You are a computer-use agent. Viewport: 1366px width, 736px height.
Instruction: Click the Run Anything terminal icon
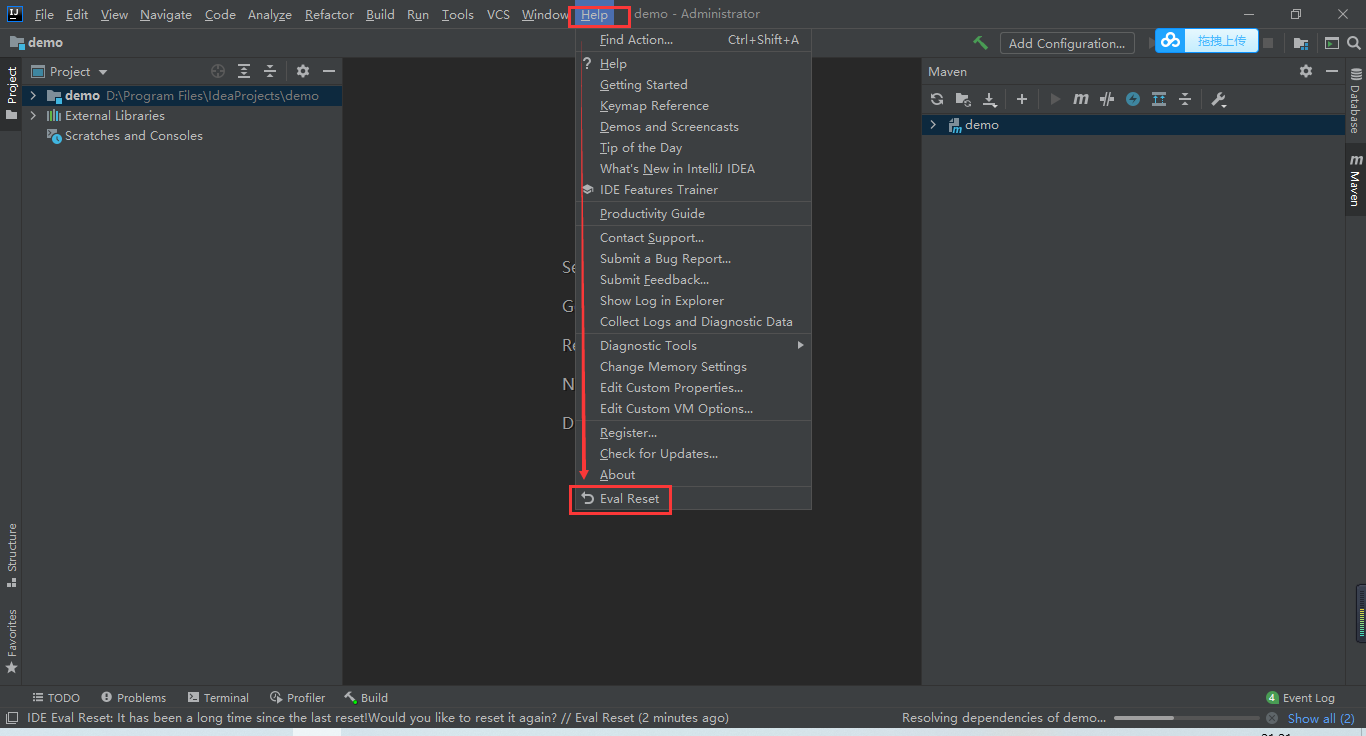pyautogui.click(x=1331, y=43)
